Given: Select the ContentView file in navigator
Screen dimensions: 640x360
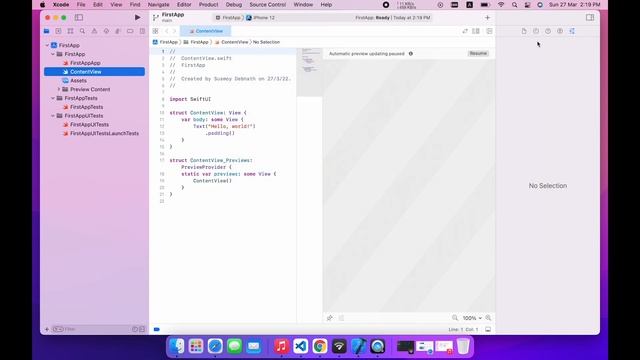Looking at the screenshot, I should 94,72.
